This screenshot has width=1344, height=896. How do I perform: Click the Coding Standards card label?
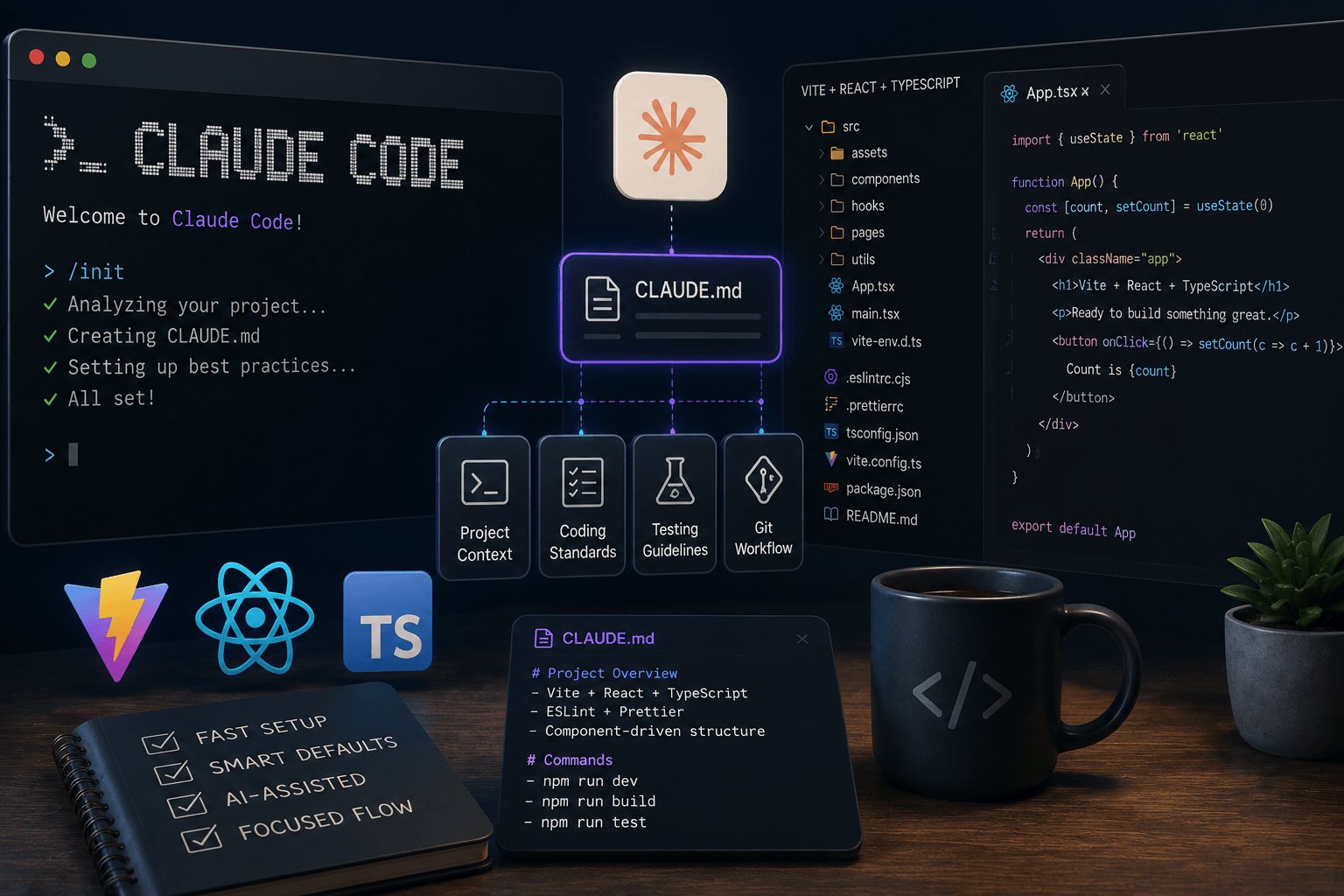[x=583, y=542]
